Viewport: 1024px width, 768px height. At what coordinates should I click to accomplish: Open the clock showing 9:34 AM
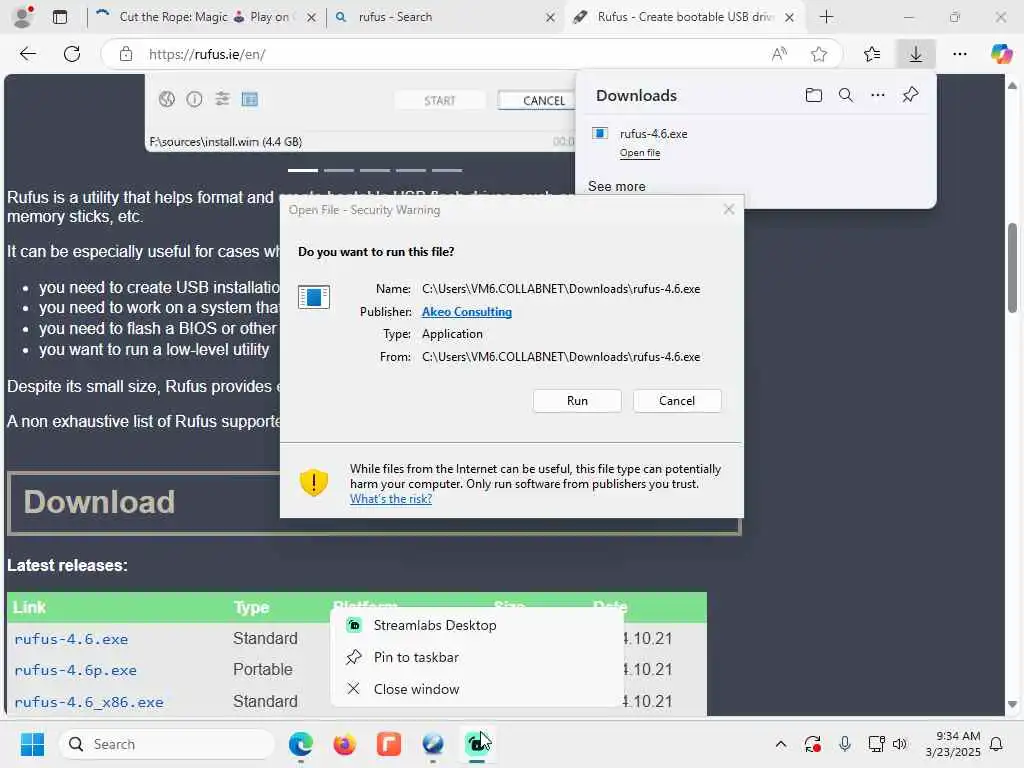(953, 744)
